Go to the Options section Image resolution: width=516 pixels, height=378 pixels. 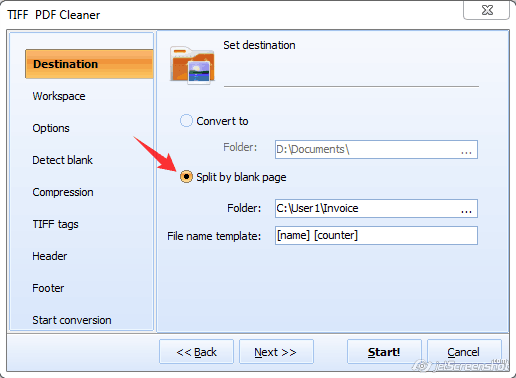click(x=51, y=128)
